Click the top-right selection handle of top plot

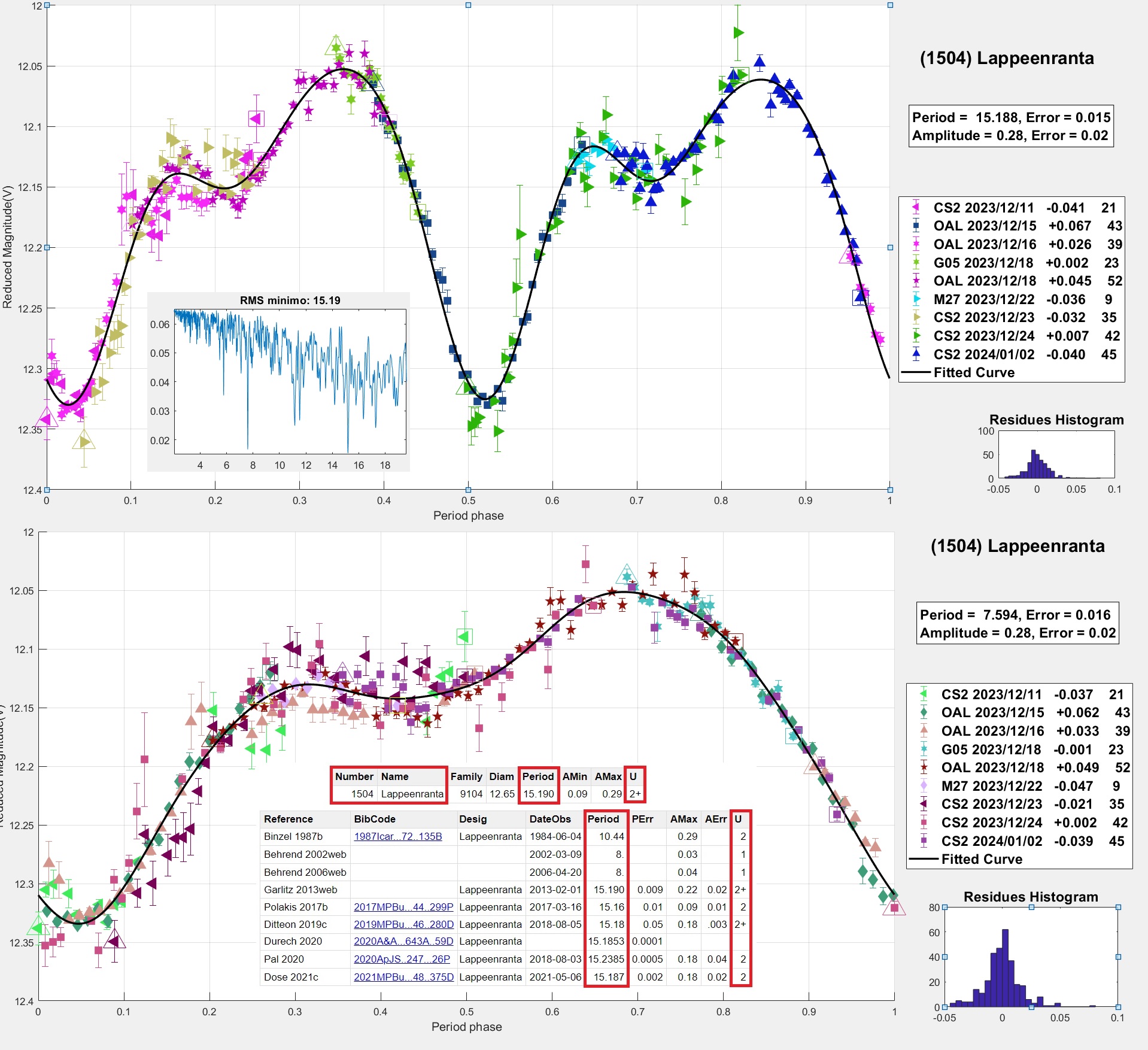point(890,5)
